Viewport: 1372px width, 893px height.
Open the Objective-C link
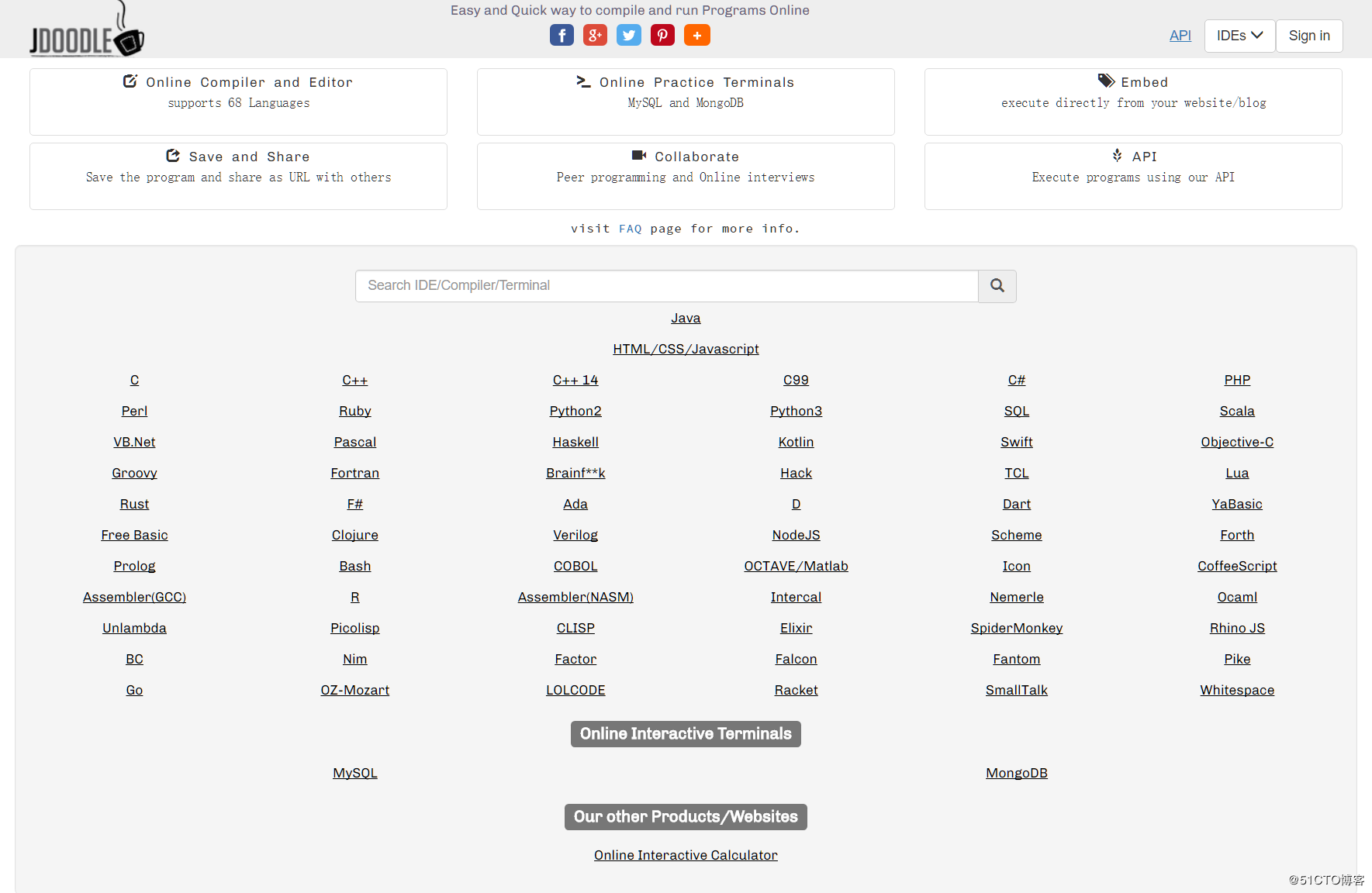1237,442
